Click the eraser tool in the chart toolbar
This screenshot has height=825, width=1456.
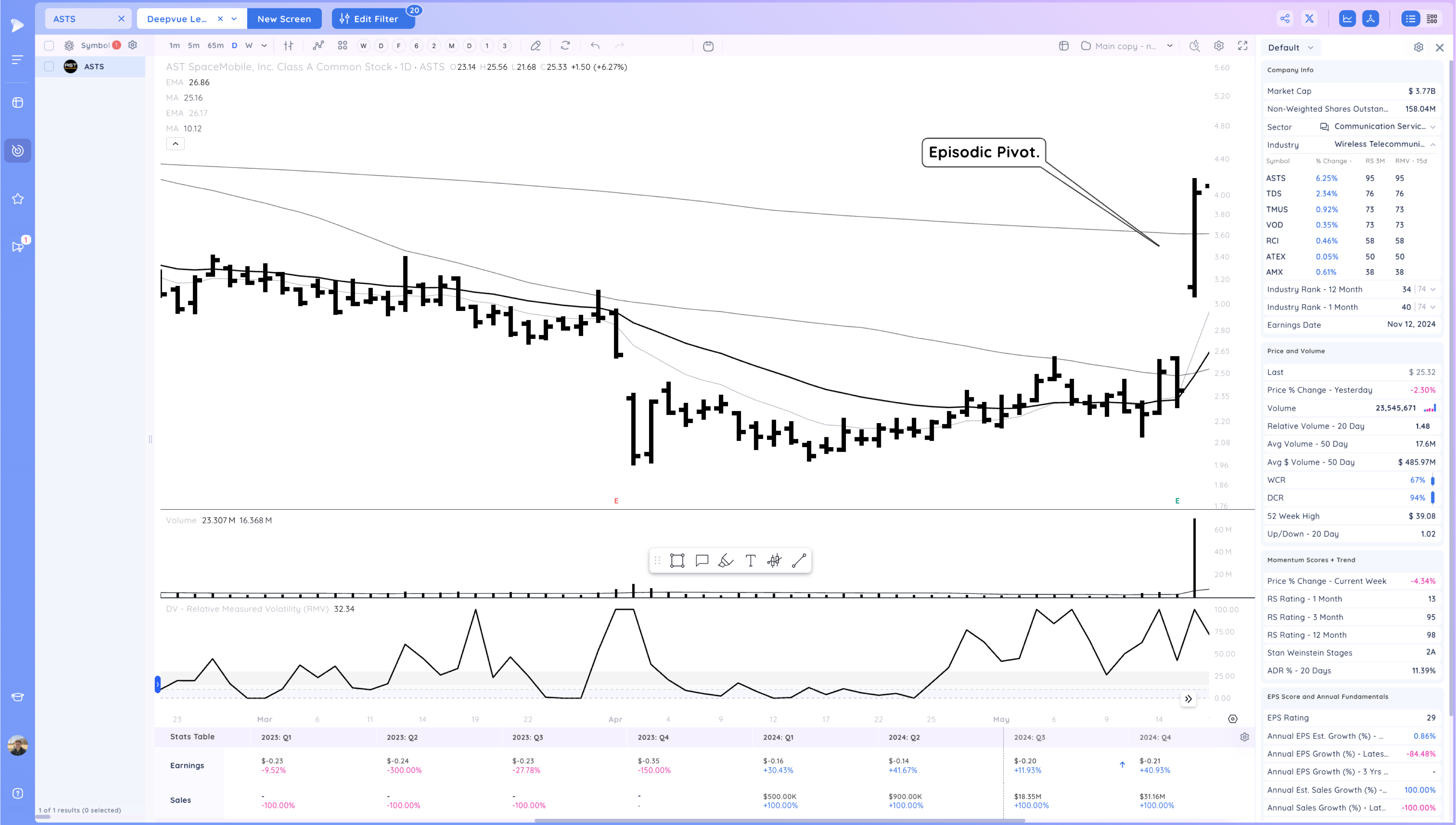coord(535,46)
